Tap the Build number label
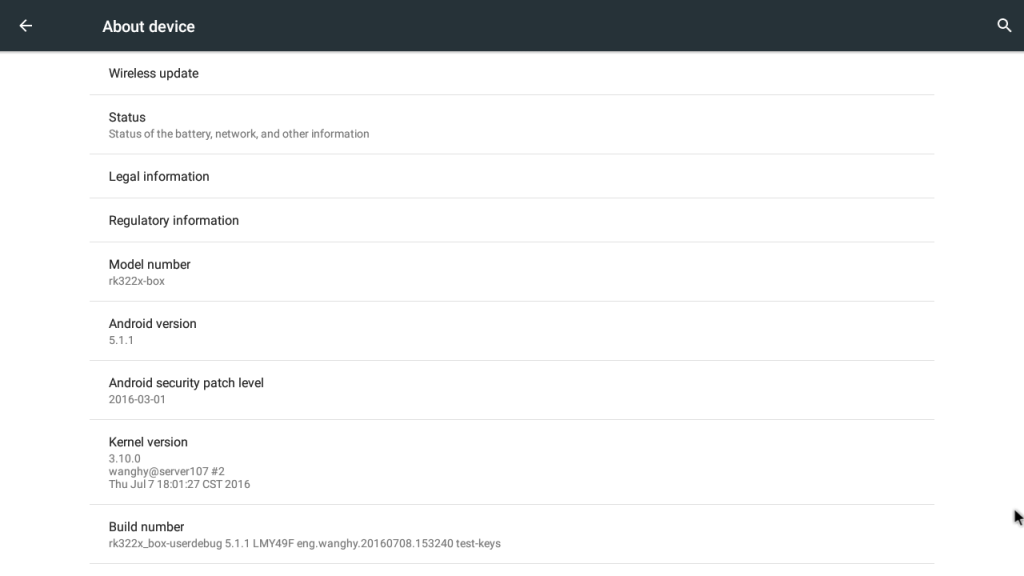The width and height of the screenshot is (1024, 576). (146, 527)
